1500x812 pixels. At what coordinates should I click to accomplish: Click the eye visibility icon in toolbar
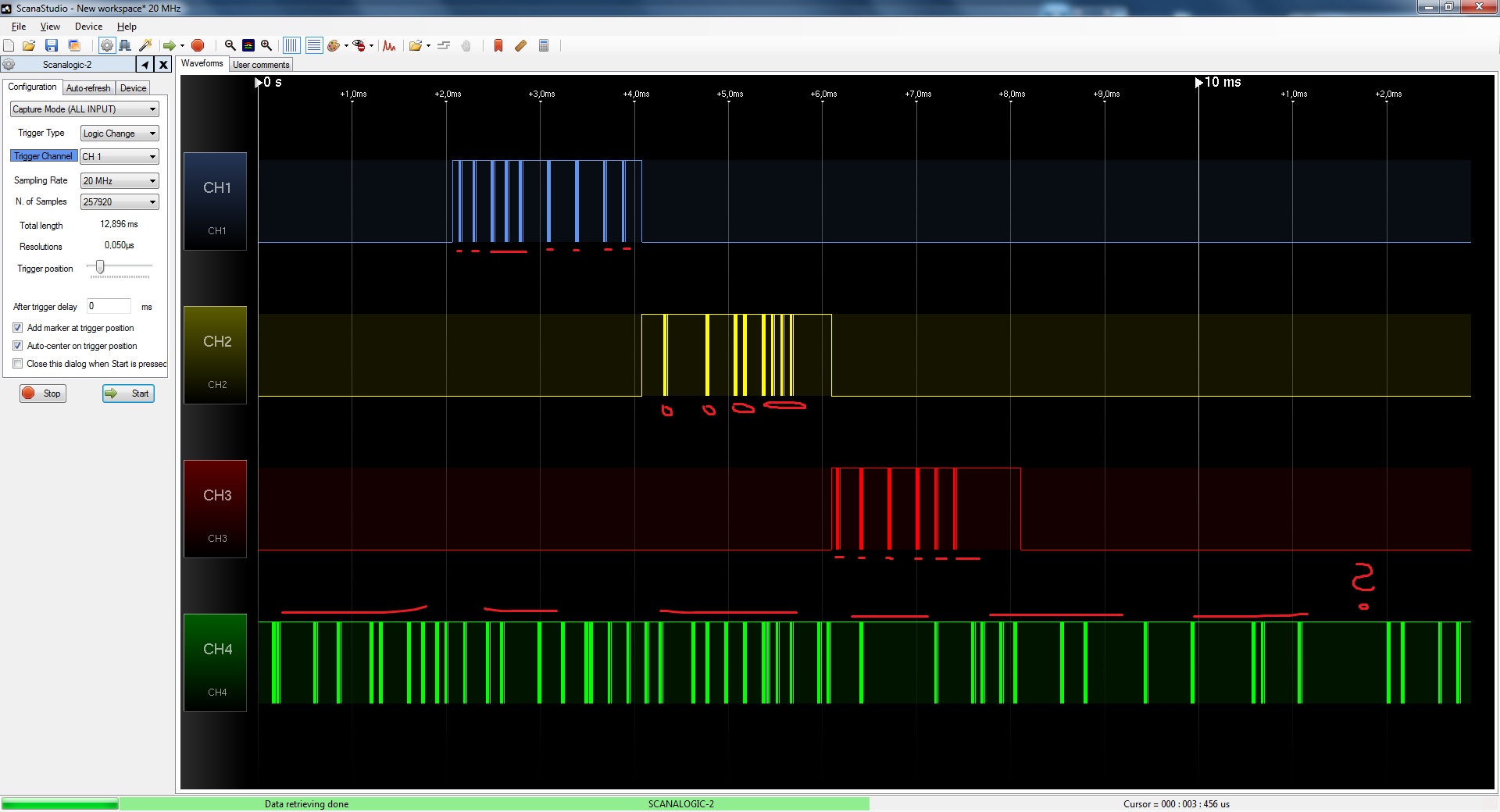coord(359,45)
